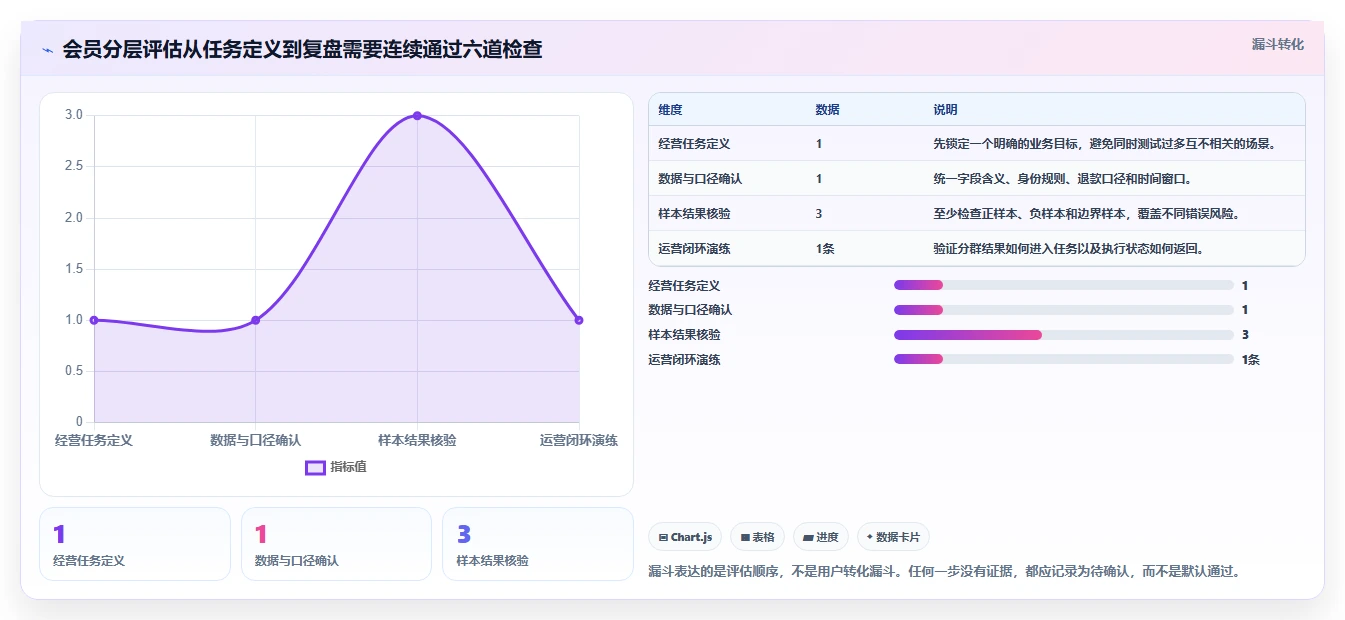Click the 维度 column header

point(670,109)
